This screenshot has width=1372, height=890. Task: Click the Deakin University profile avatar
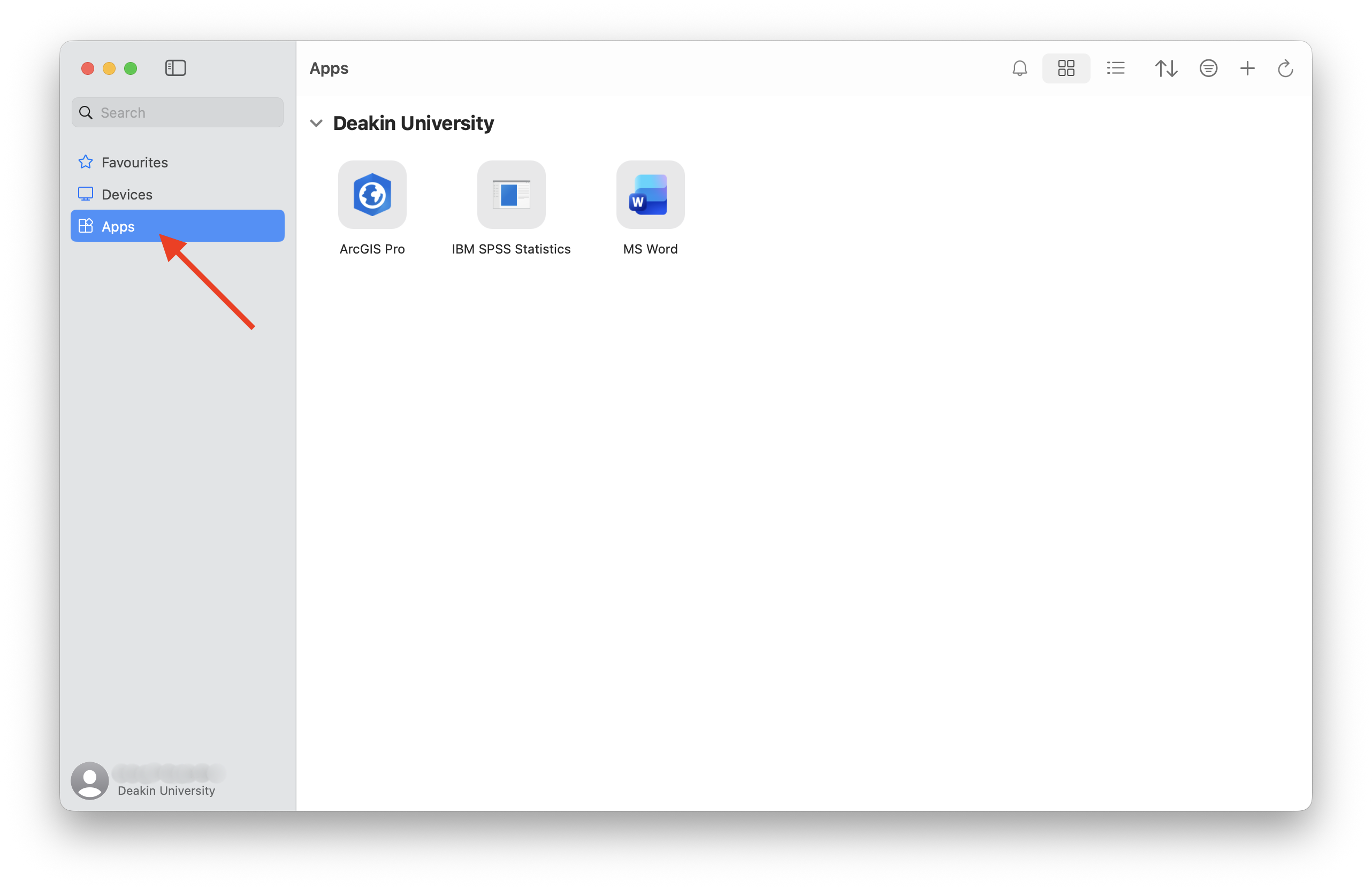(x=89, y=780)
